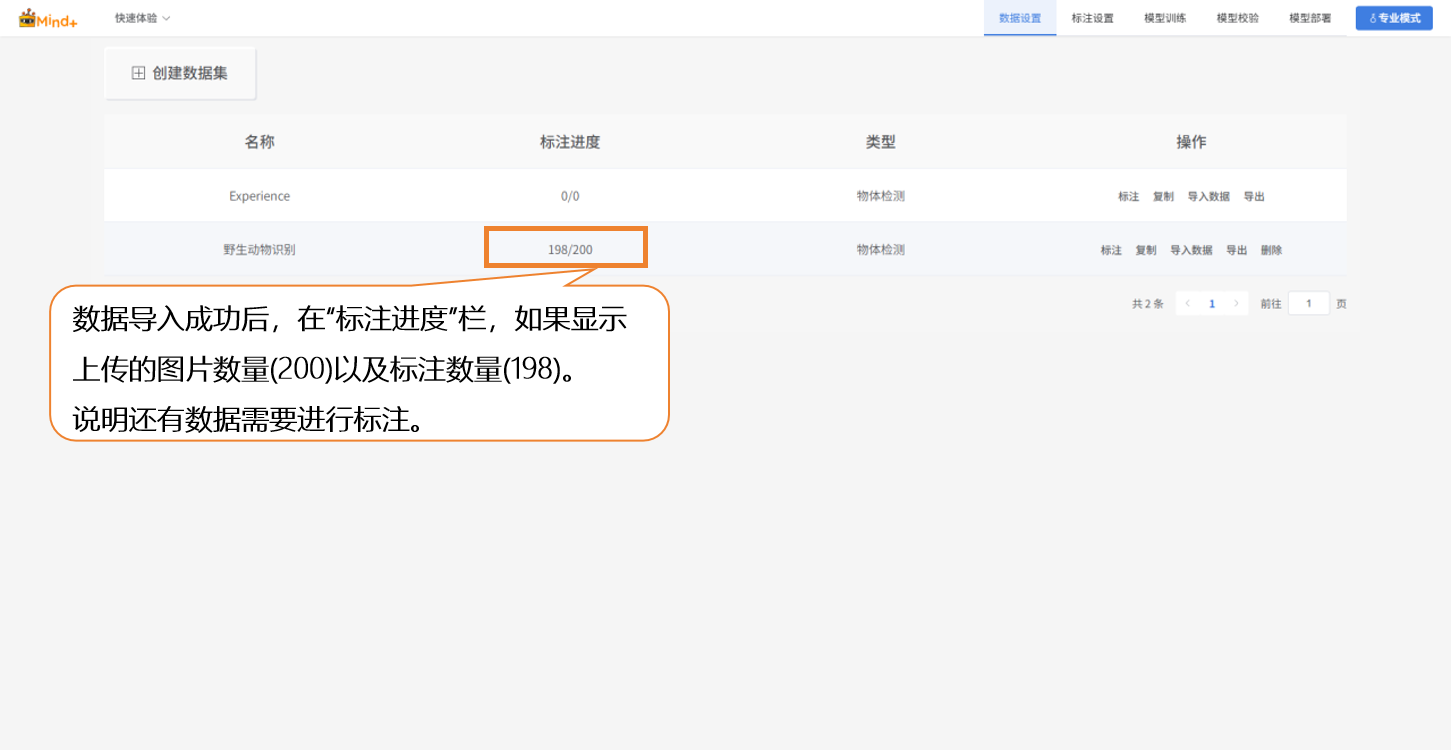
Task: Expand the 快速体验 dropdown menu
Action: point(142,18)
